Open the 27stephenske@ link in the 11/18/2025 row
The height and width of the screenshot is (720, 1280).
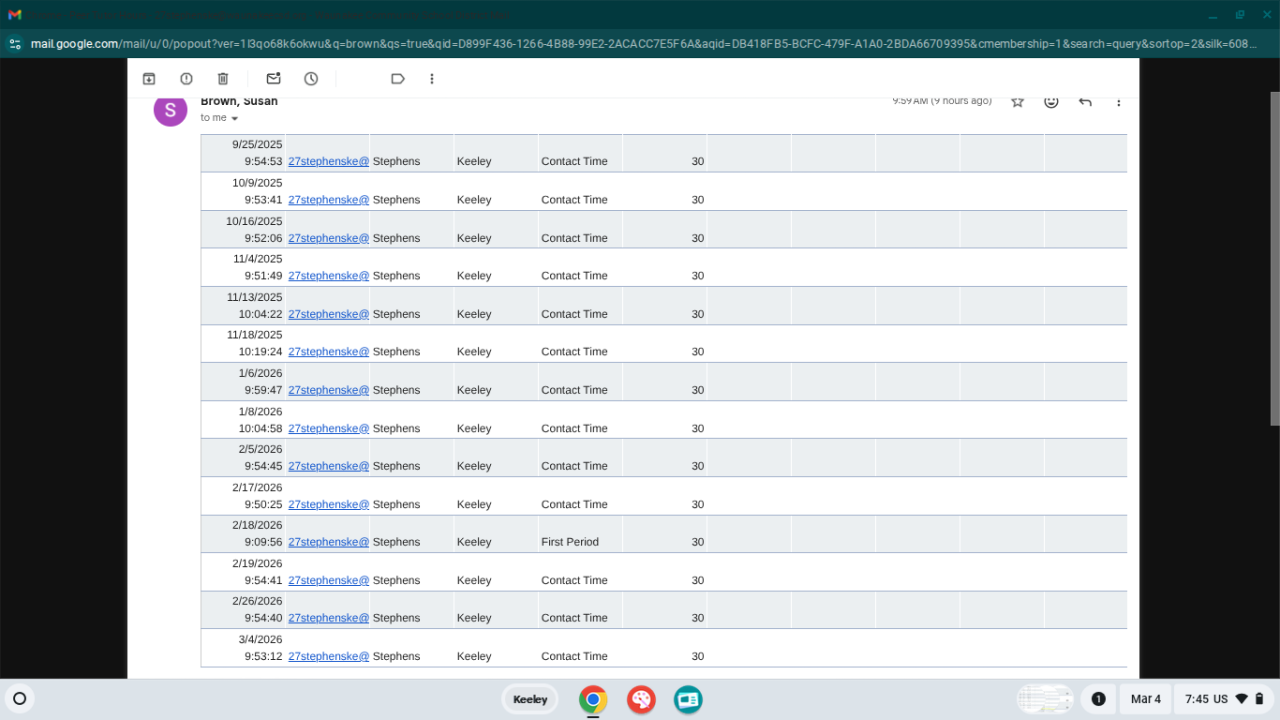point(329,352)
